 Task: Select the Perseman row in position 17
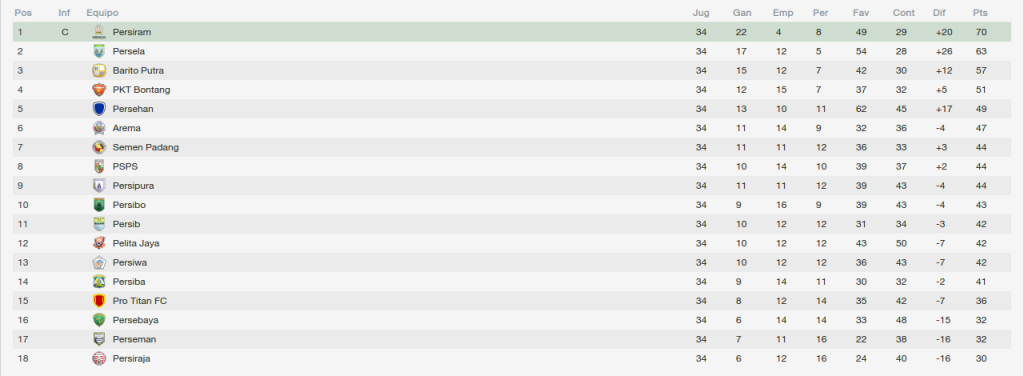tap(512, 339)
